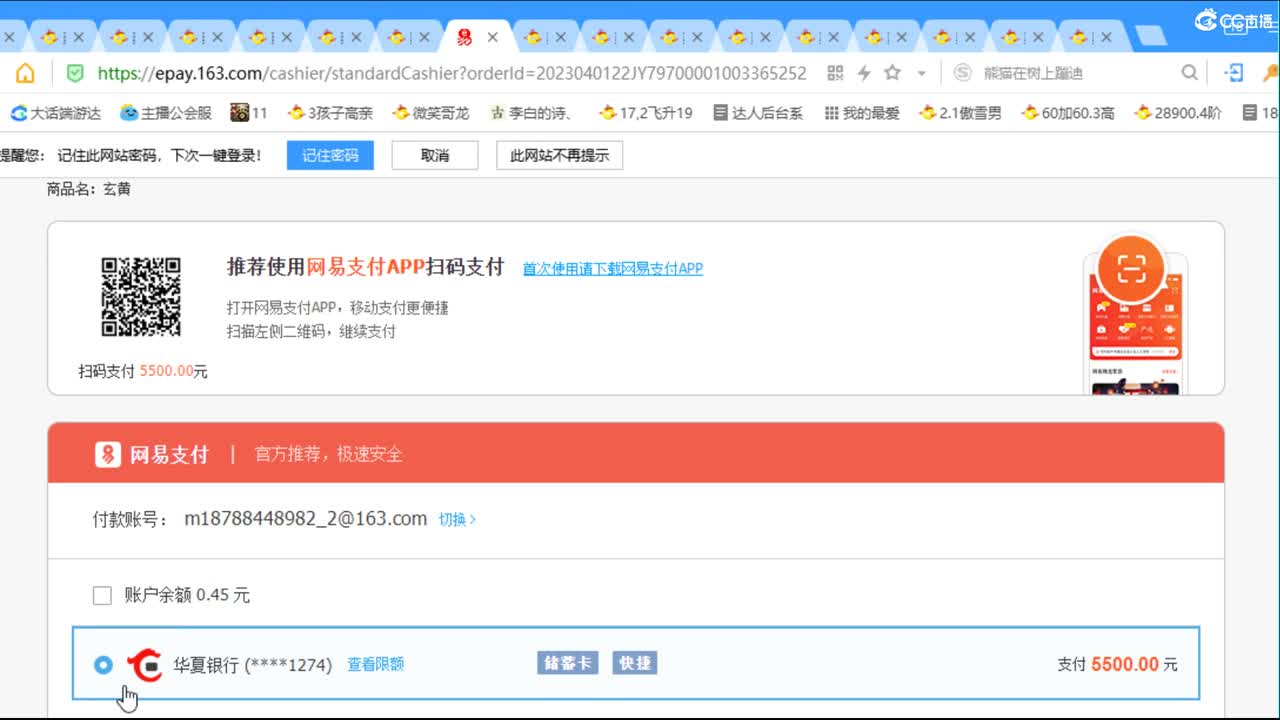
Task: Click the browser home icon
Action: click(x=25, y=73)
